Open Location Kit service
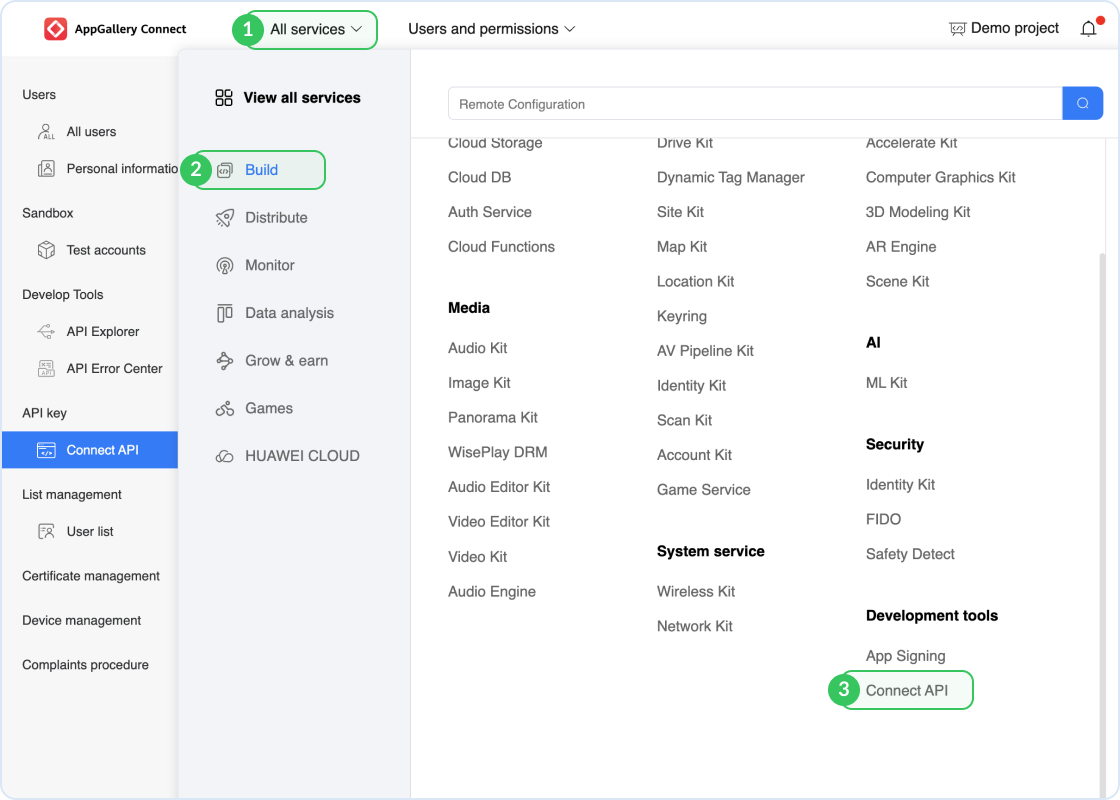Screen dimensions: 1120x800 click(696, 281)
